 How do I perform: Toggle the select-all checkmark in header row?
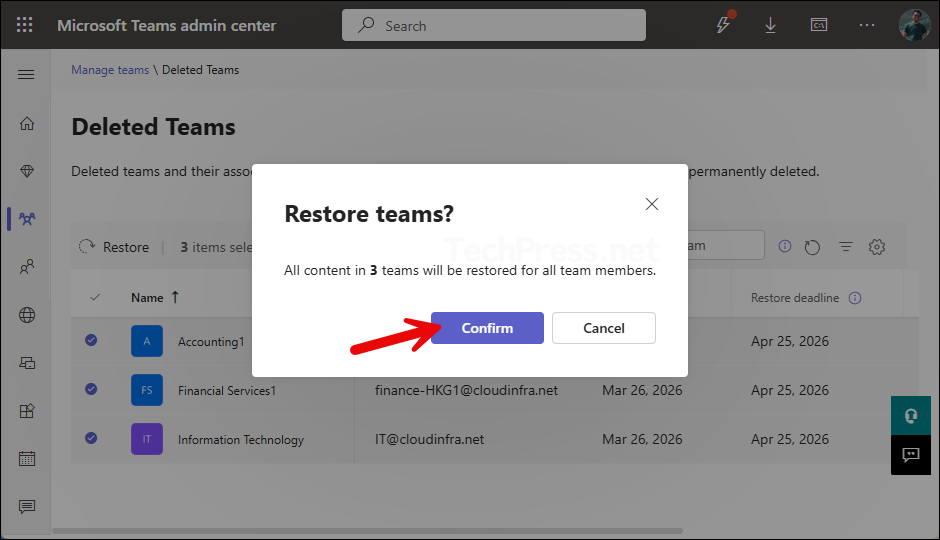[95, 297]
